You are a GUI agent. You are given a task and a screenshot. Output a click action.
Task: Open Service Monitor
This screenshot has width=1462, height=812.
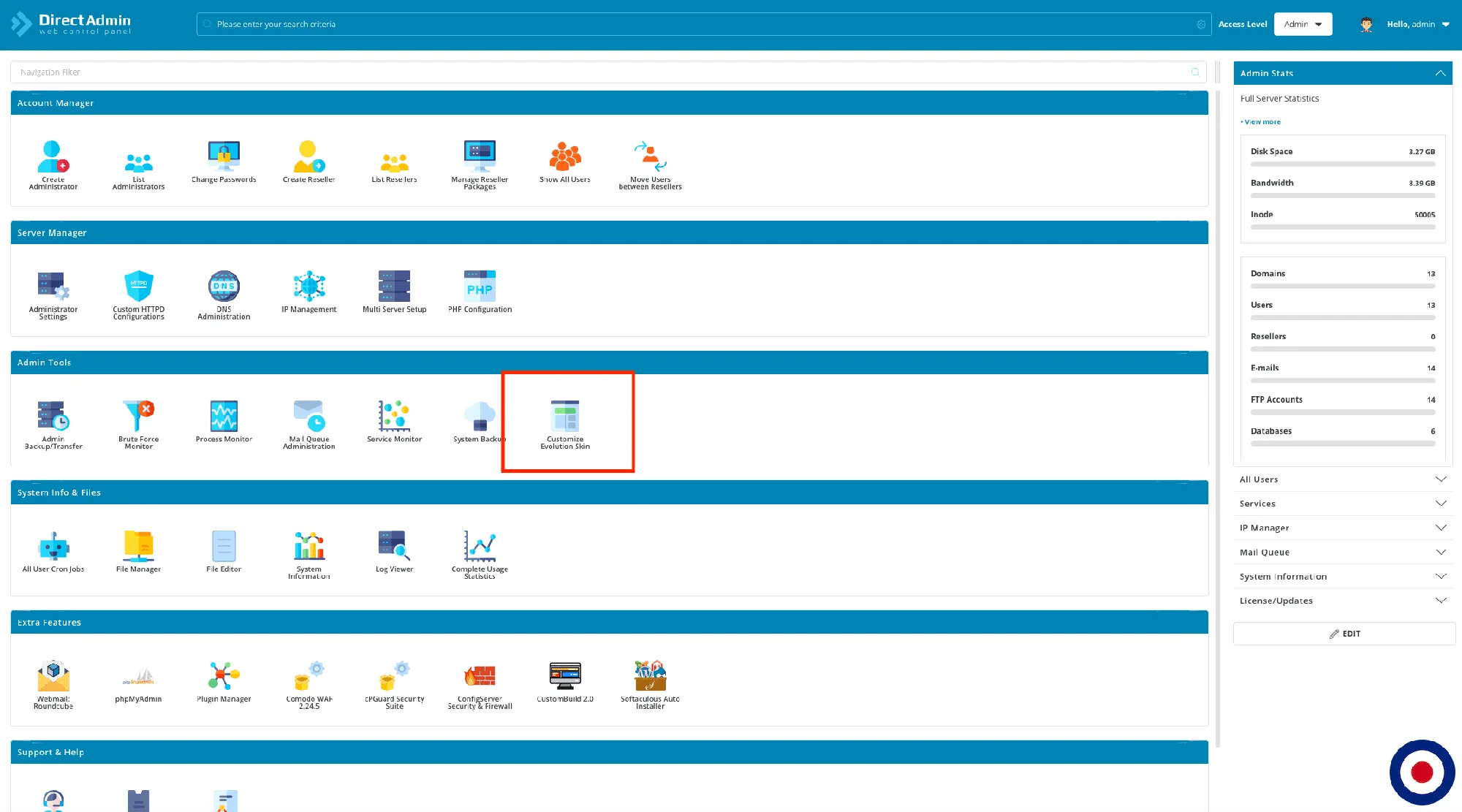coord(394,421)
